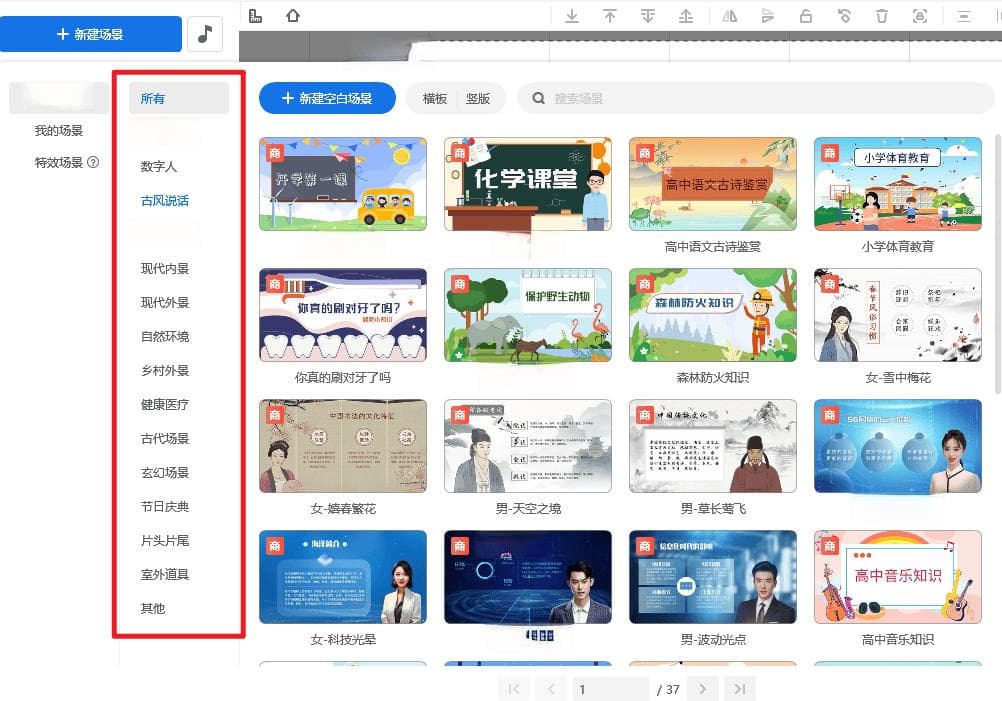Viewport: 1002px width, 701px height.
Task: Select the 其他 category
Action: point(153,608)
